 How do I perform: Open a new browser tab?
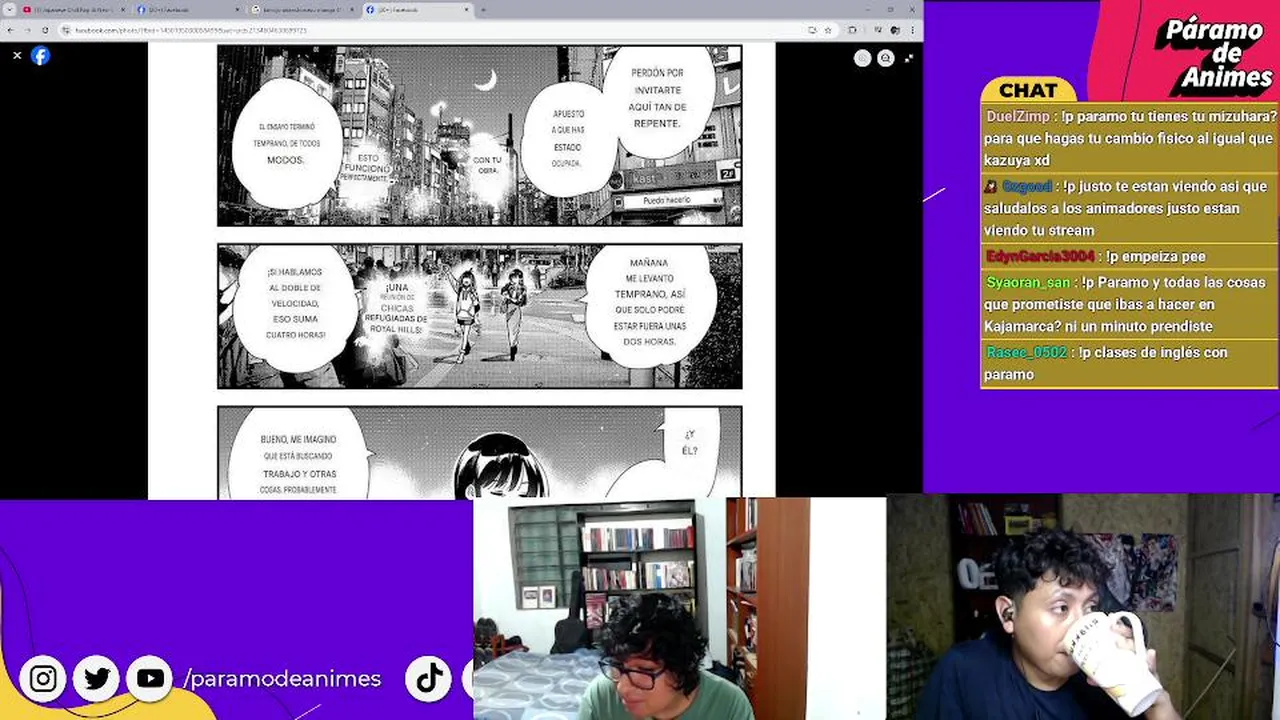(483, 10)
